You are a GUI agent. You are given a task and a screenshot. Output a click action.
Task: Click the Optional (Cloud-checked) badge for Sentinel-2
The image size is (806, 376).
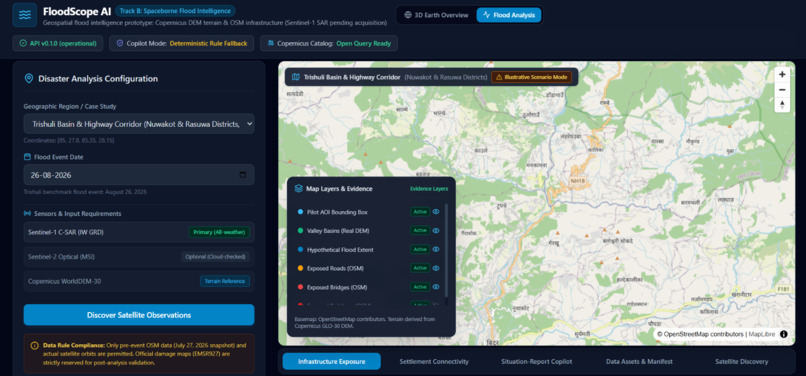(x=215, y=257)
